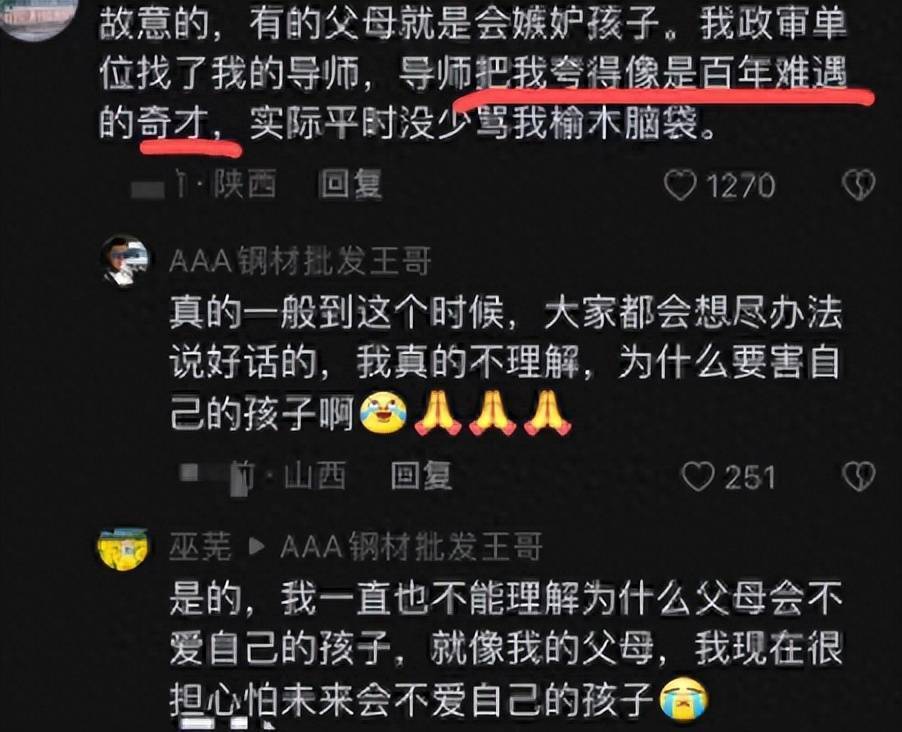Tap the 陕西 location label

[244, 185]
